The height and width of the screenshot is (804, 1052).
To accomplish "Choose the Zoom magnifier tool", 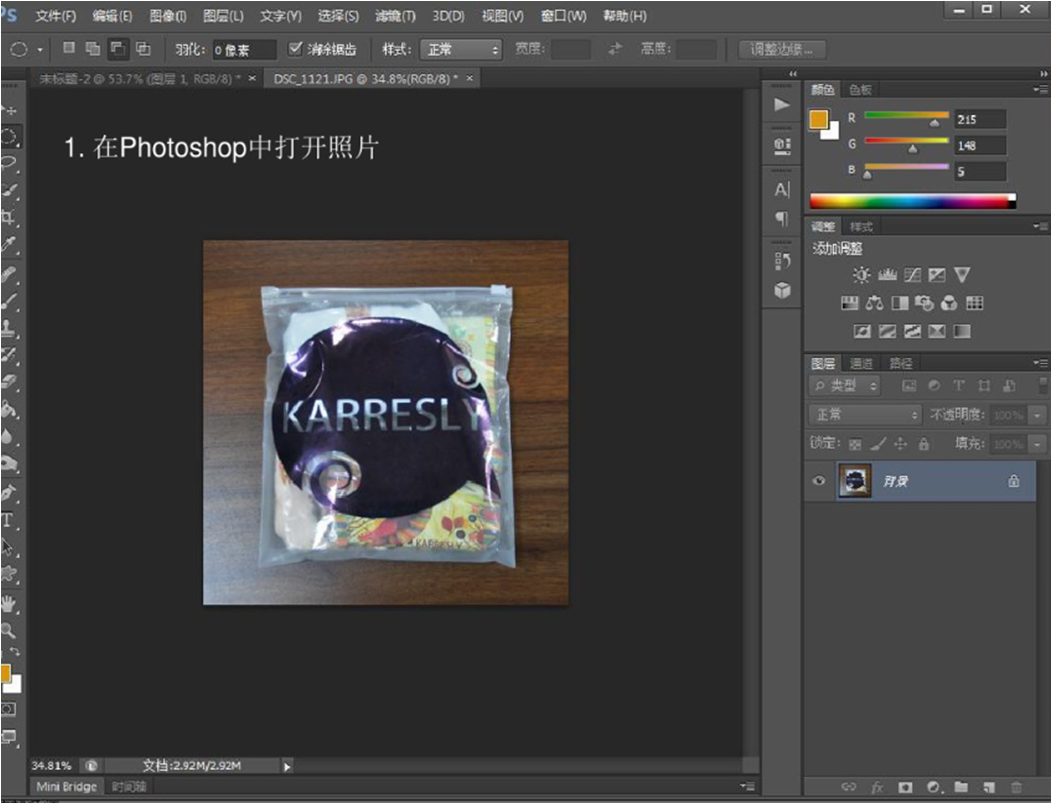I will click(8, 630).
